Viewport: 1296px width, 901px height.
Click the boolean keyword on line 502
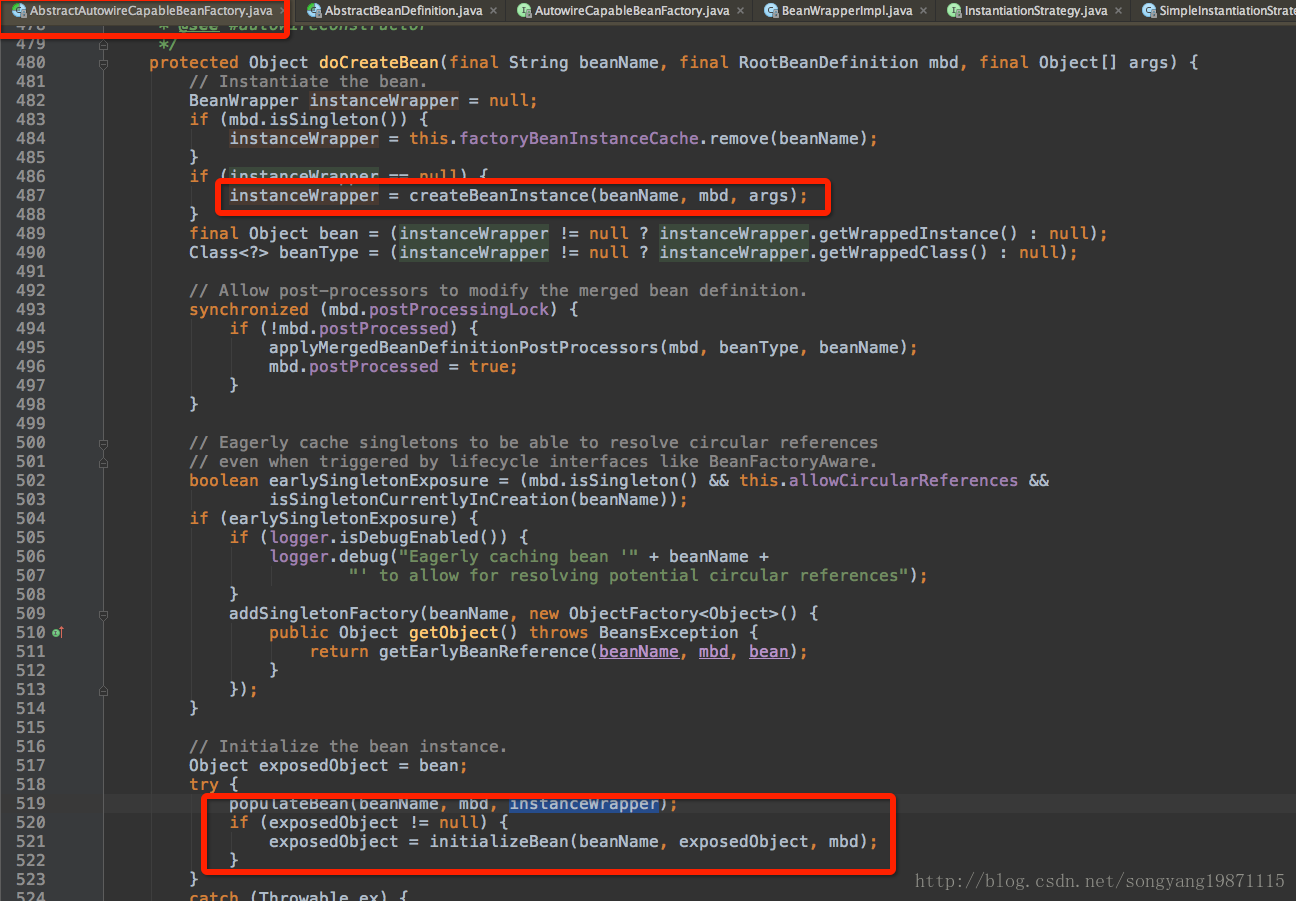pos(224,480)
